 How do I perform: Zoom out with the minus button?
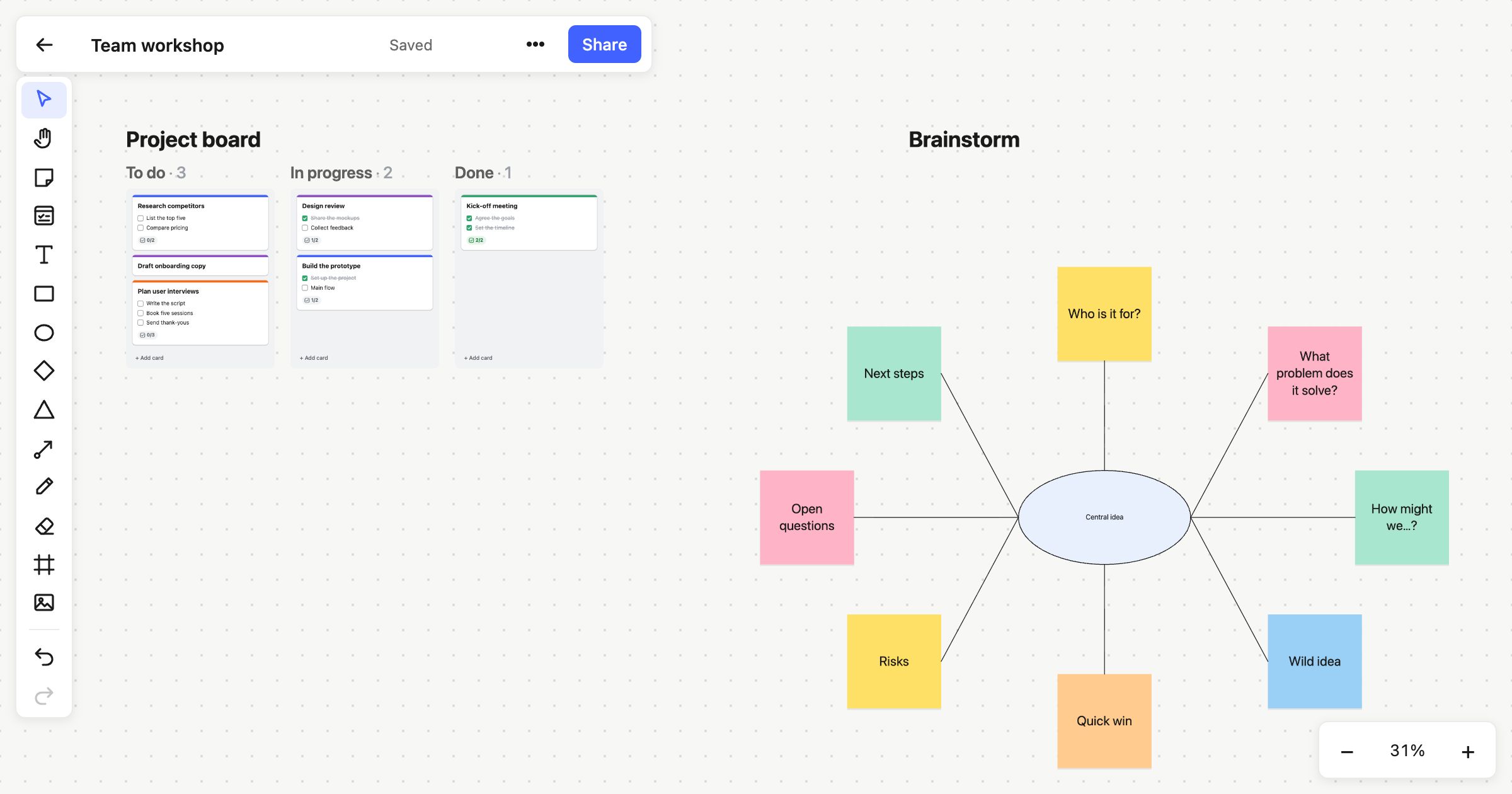click(x=1347, y=751)
